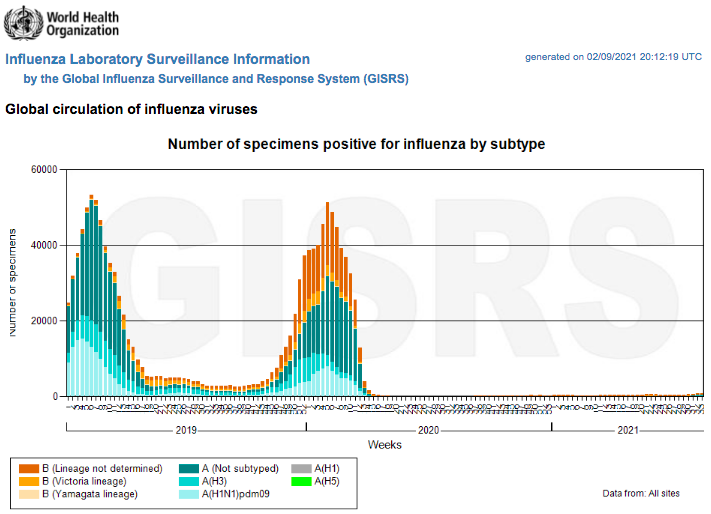711x514 pixels.
Task: Click the 'Number of specimens' axis title
Action: point(12,283)
